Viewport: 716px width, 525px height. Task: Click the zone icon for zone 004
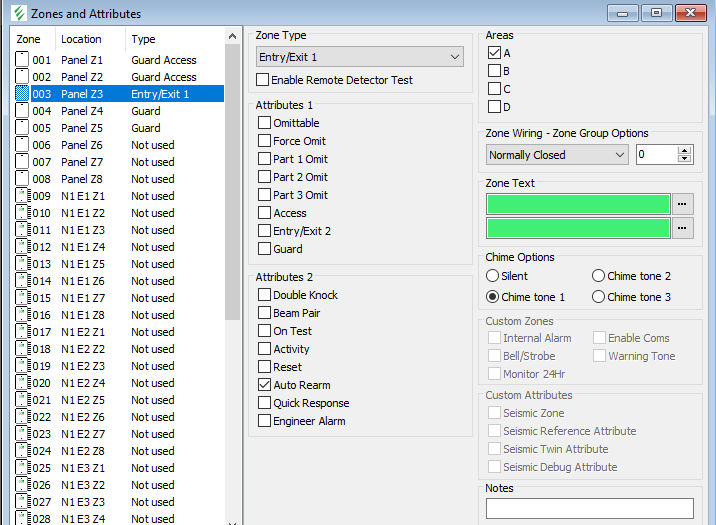[x=22, y=111]
